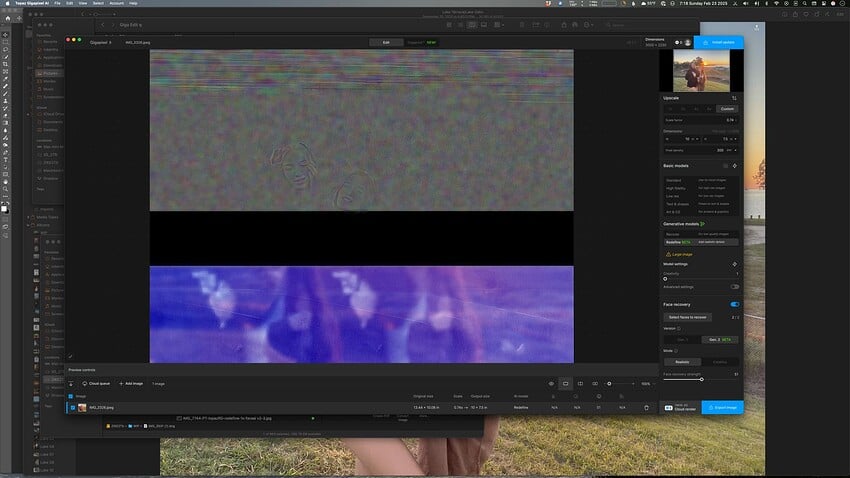
Task: Check the IMG_2326.jpeg row checkbox
Action: pyautogui.click(x=70, y=407)
